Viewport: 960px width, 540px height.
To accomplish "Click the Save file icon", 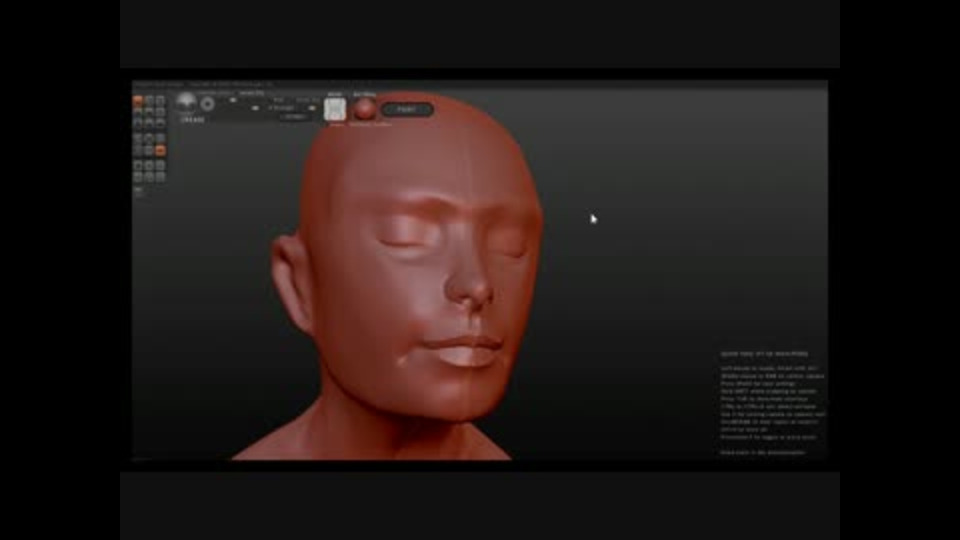I will (149, 177).
